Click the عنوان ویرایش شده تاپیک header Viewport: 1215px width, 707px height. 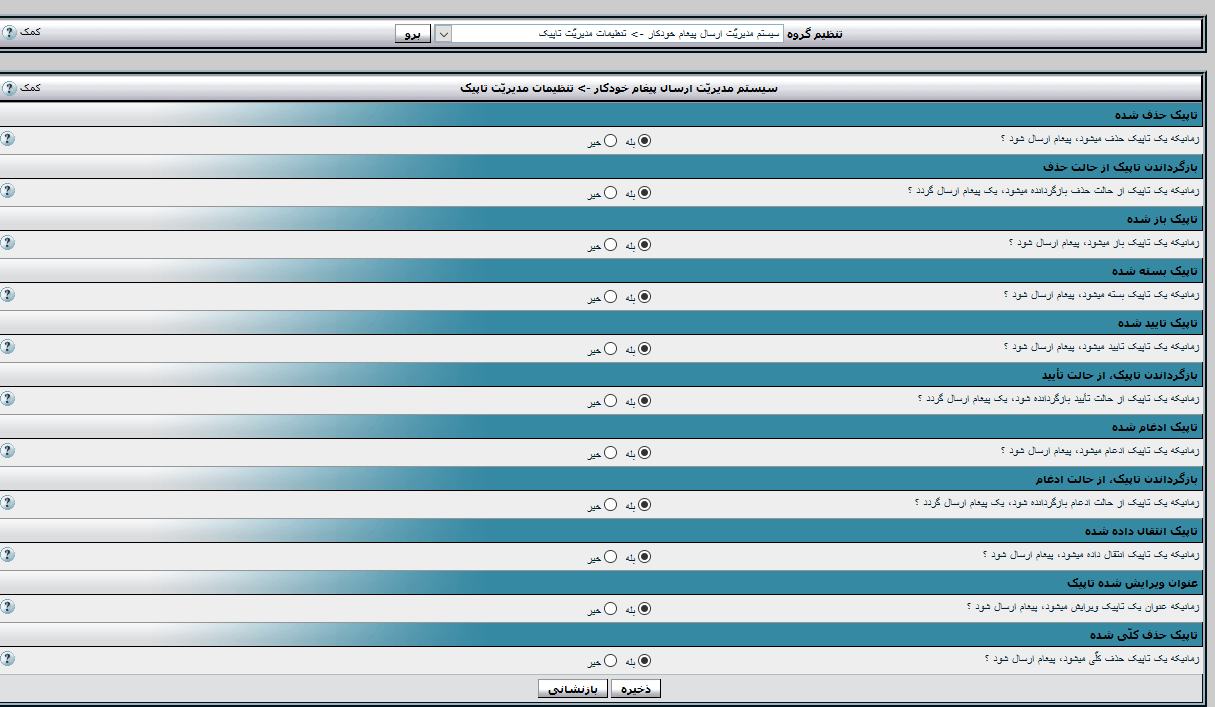click(x=1132, y=583)
